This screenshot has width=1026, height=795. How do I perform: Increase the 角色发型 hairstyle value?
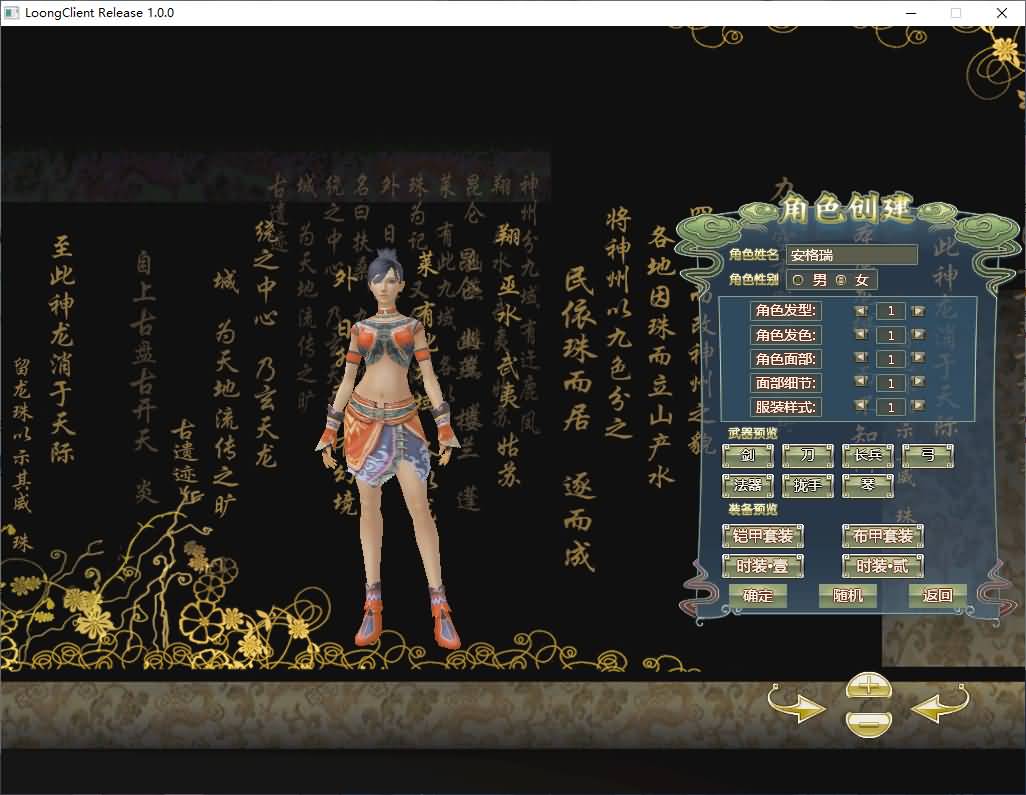918,311
